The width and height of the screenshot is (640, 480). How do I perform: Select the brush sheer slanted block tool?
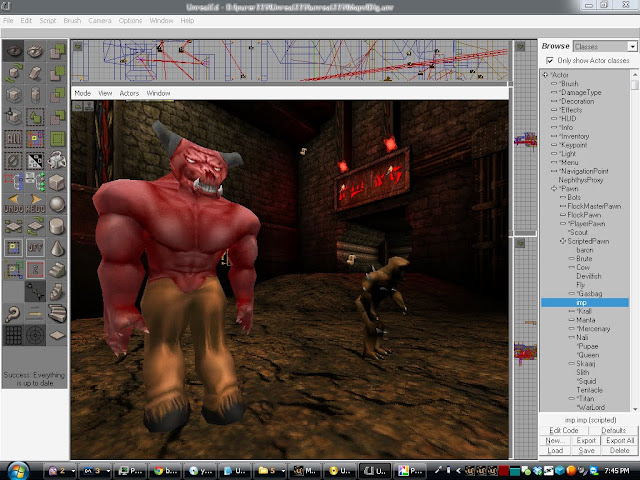tap(35, 73)
